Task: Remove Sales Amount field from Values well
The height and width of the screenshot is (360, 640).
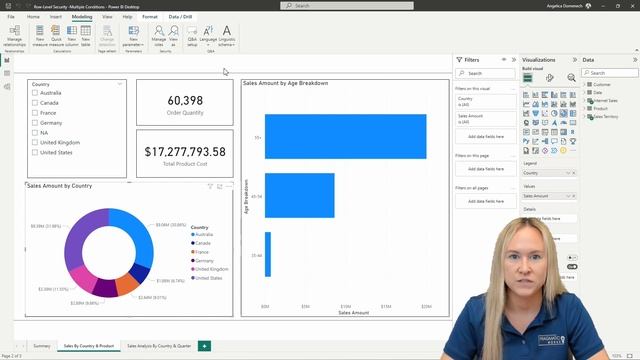Action: coord(573,196)
